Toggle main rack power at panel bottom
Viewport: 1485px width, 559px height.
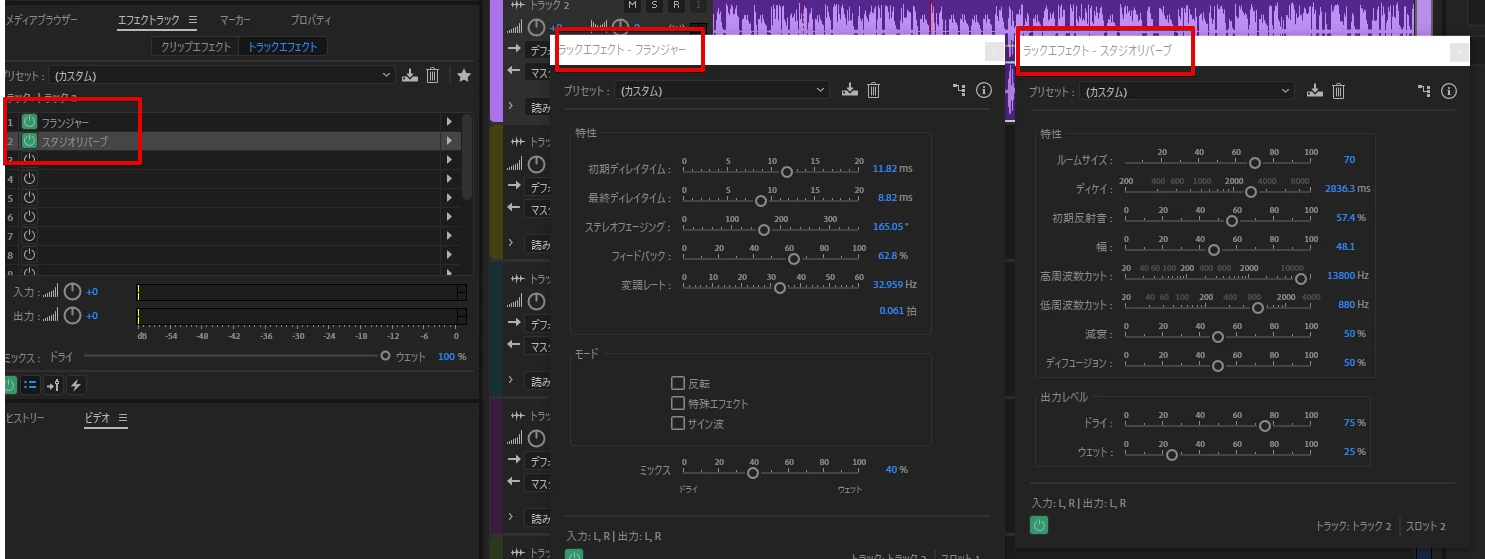point(9,385)
